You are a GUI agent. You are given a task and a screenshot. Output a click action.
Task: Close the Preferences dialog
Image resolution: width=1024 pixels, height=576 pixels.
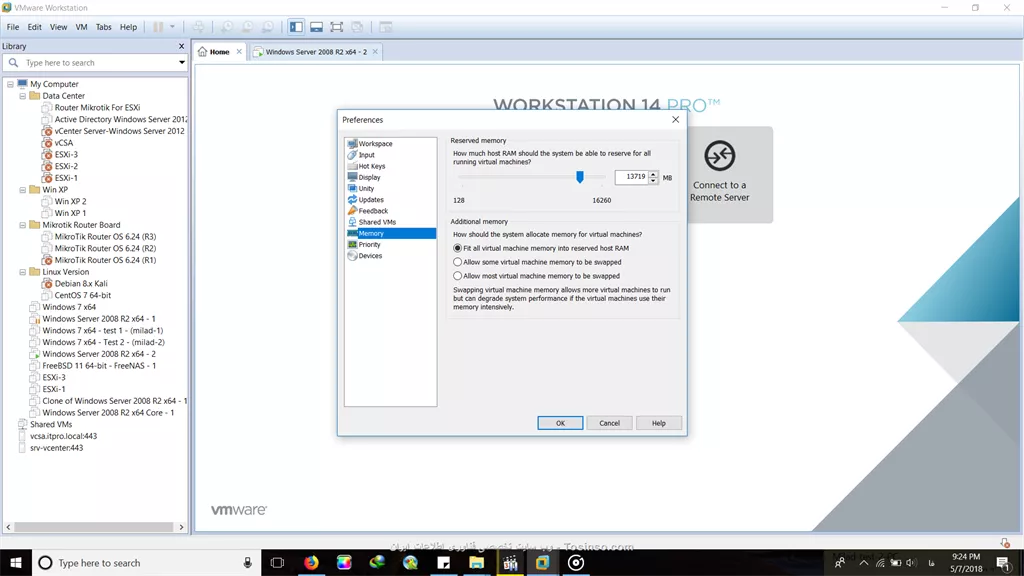[675, 120]
